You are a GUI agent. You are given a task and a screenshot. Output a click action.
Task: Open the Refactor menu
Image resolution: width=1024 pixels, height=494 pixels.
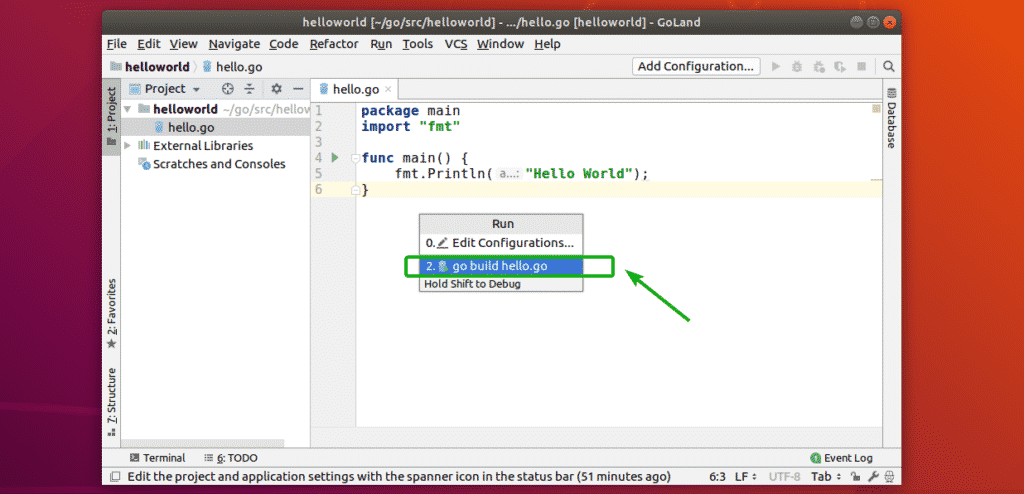tap(334, 44)
